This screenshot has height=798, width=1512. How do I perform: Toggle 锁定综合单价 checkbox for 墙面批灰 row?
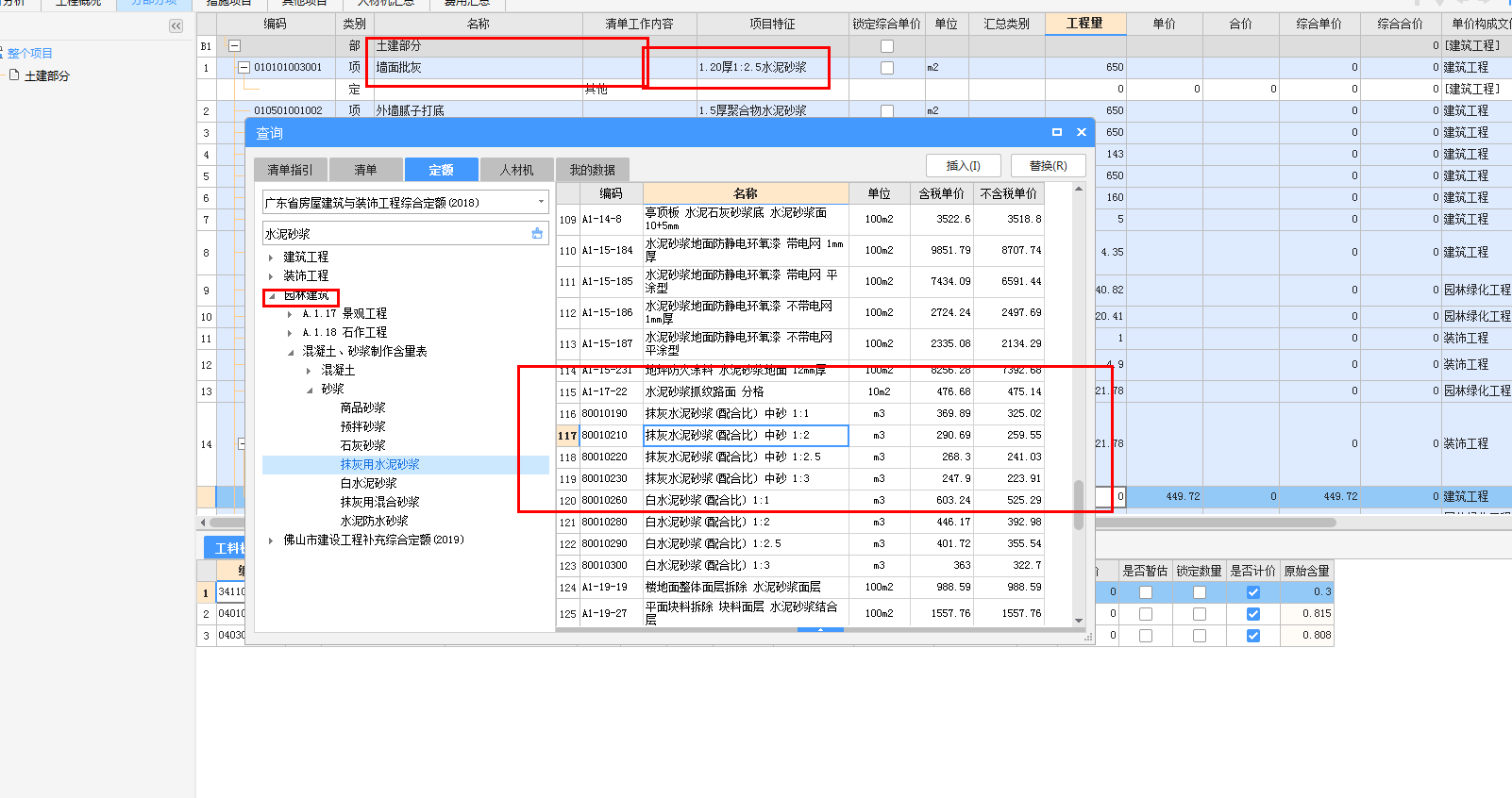click(x=887, y=67)
